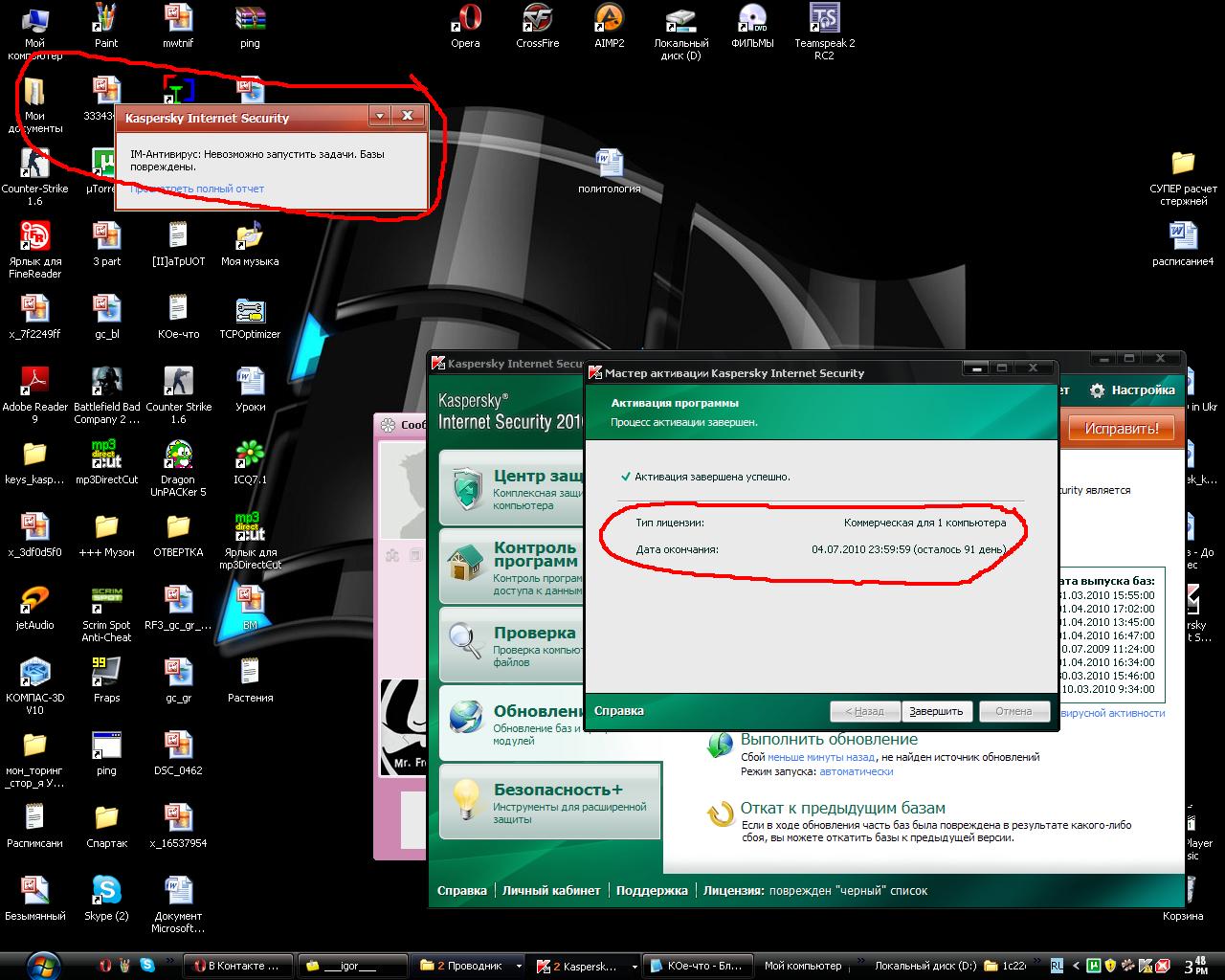The width and height of the screenshot is (1225, 980).
Task: Click the system tray clock
Action: 1197,966
